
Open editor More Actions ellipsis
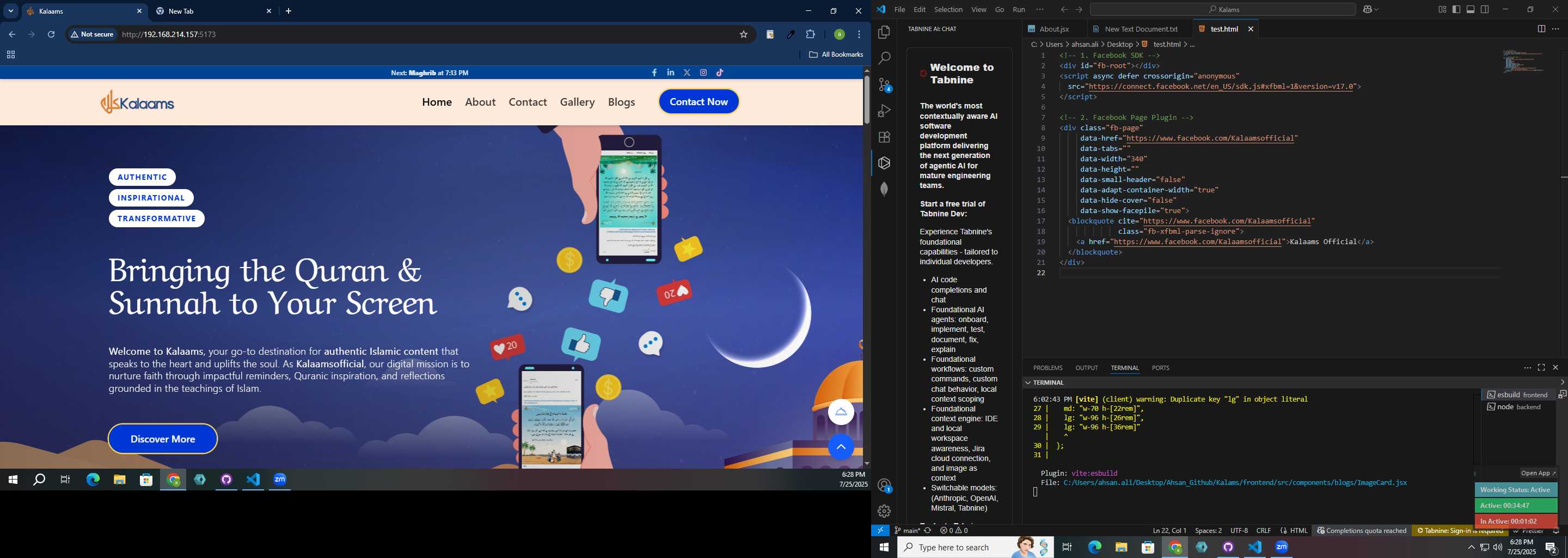point(1556,29)
